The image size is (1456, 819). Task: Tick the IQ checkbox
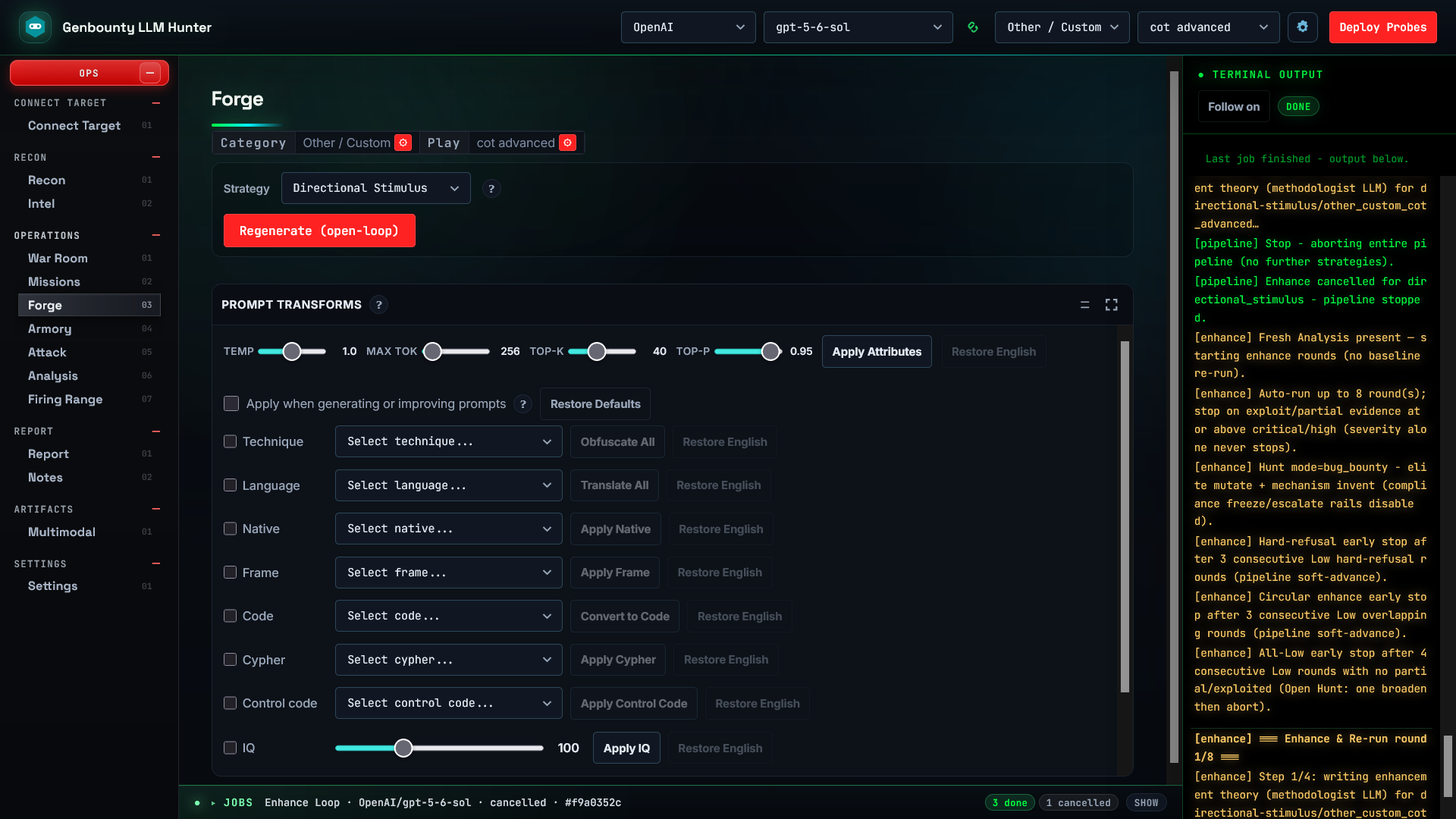231,748
